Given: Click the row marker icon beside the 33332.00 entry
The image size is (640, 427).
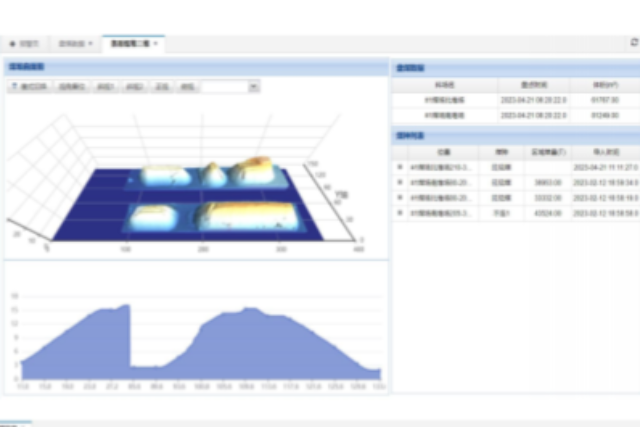Looking at the screenshot, I should (x=400, y=198).
